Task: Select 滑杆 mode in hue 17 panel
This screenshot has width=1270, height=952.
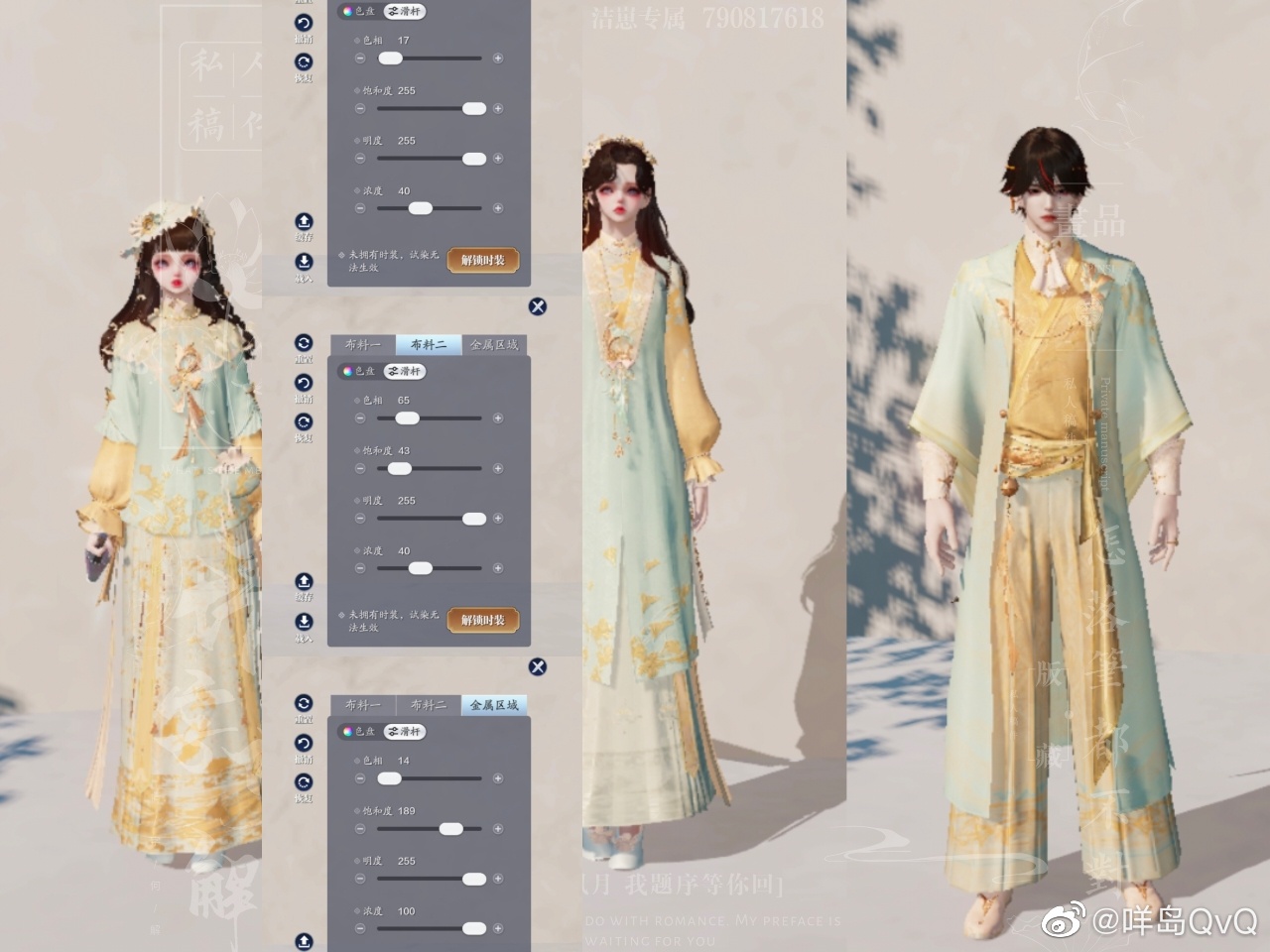Action: [x=405, y=12]
